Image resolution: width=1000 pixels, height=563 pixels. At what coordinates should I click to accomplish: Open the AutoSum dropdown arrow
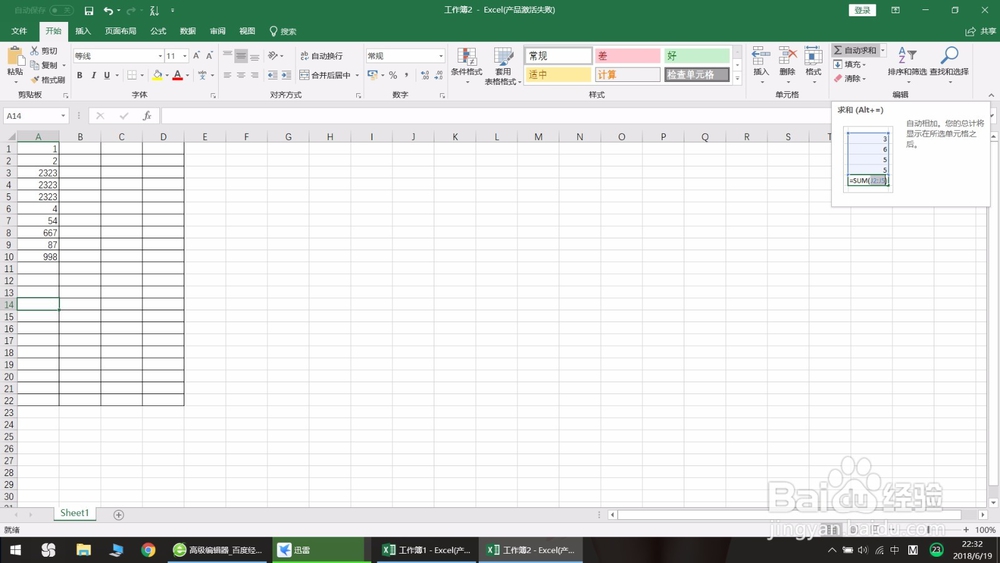click(883, 50)
